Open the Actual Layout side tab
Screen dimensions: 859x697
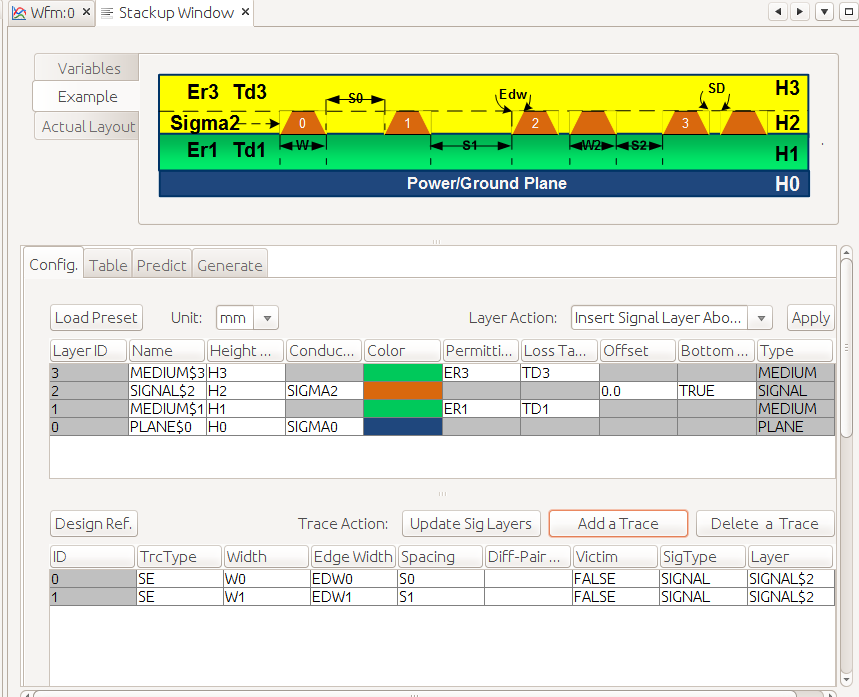(x=88, y=127)
